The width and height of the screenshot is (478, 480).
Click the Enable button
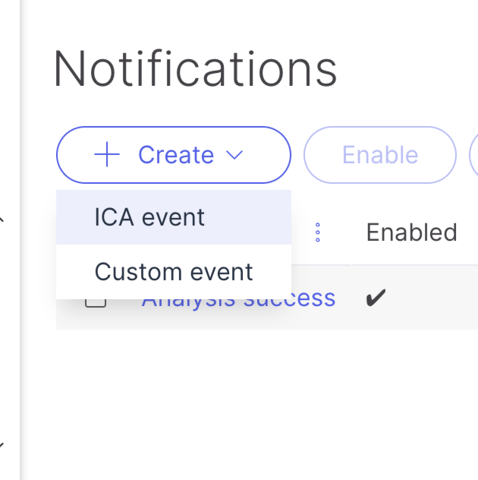[380, 155]
